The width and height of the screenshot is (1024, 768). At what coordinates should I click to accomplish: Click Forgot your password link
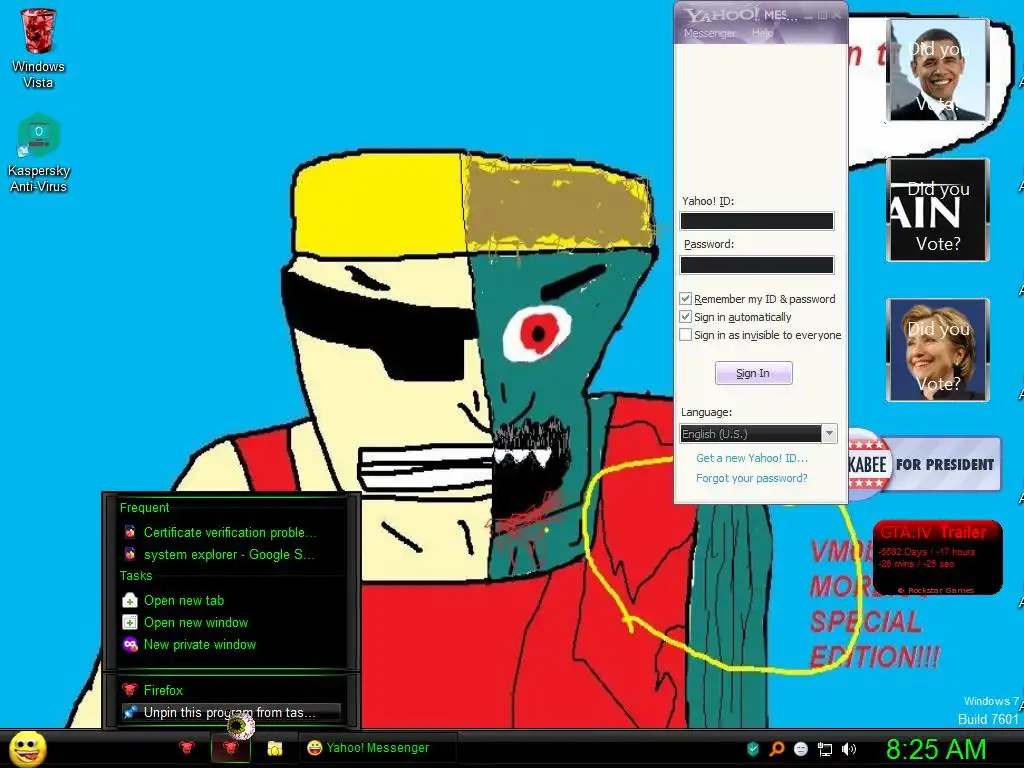pos(752,478)
